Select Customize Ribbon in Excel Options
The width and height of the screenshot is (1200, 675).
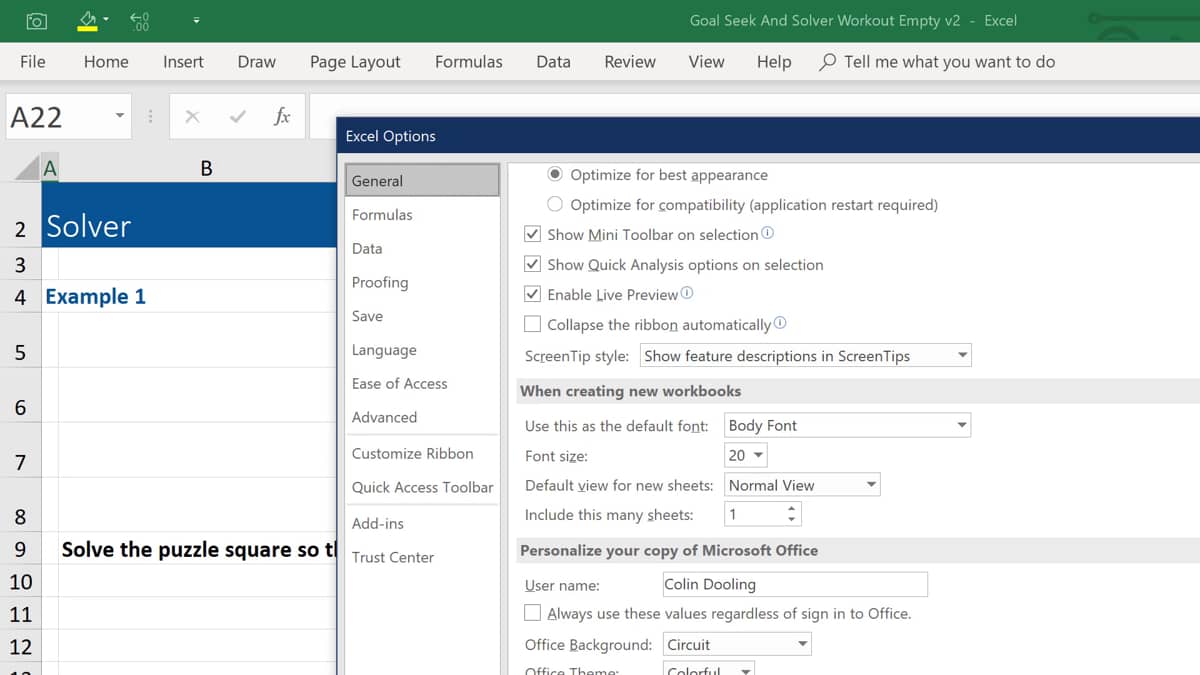(x=422, y=454)
